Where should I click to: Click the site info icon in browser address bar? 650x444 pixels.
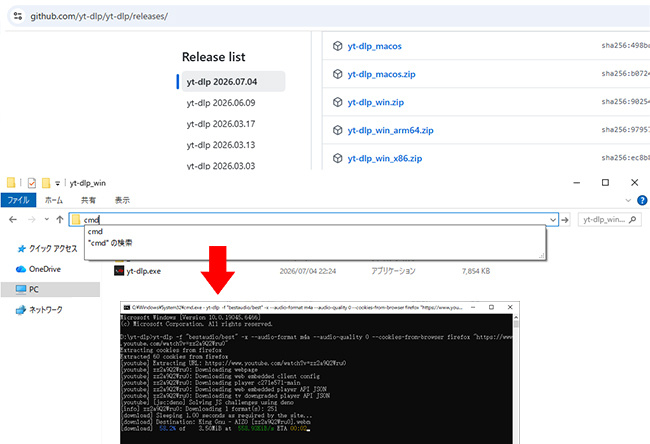[x=18, y=16]
